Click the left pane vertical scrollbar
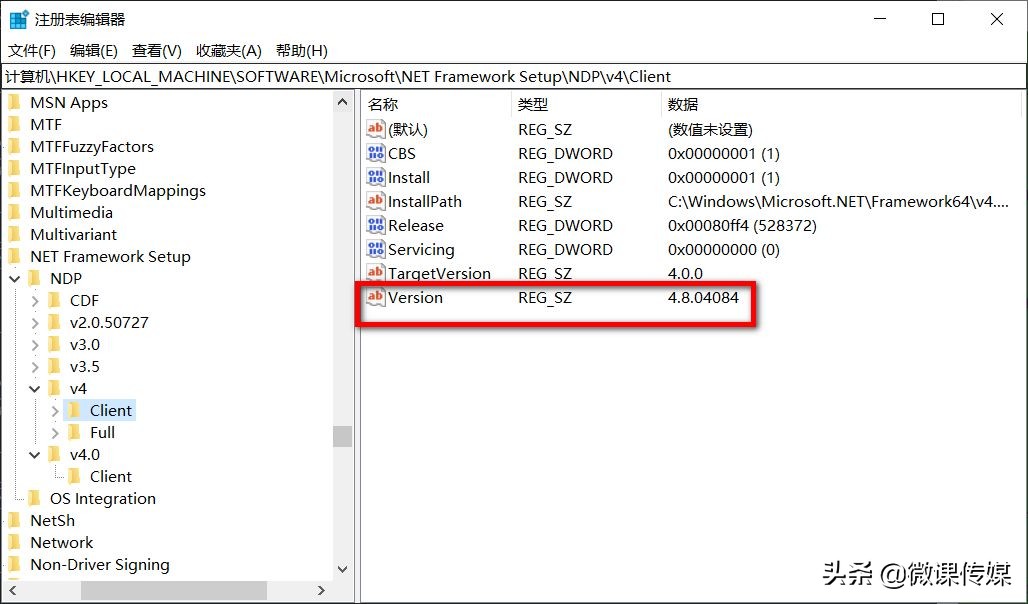Viewport: 1028px width, 604px height. tap(343, 437)
